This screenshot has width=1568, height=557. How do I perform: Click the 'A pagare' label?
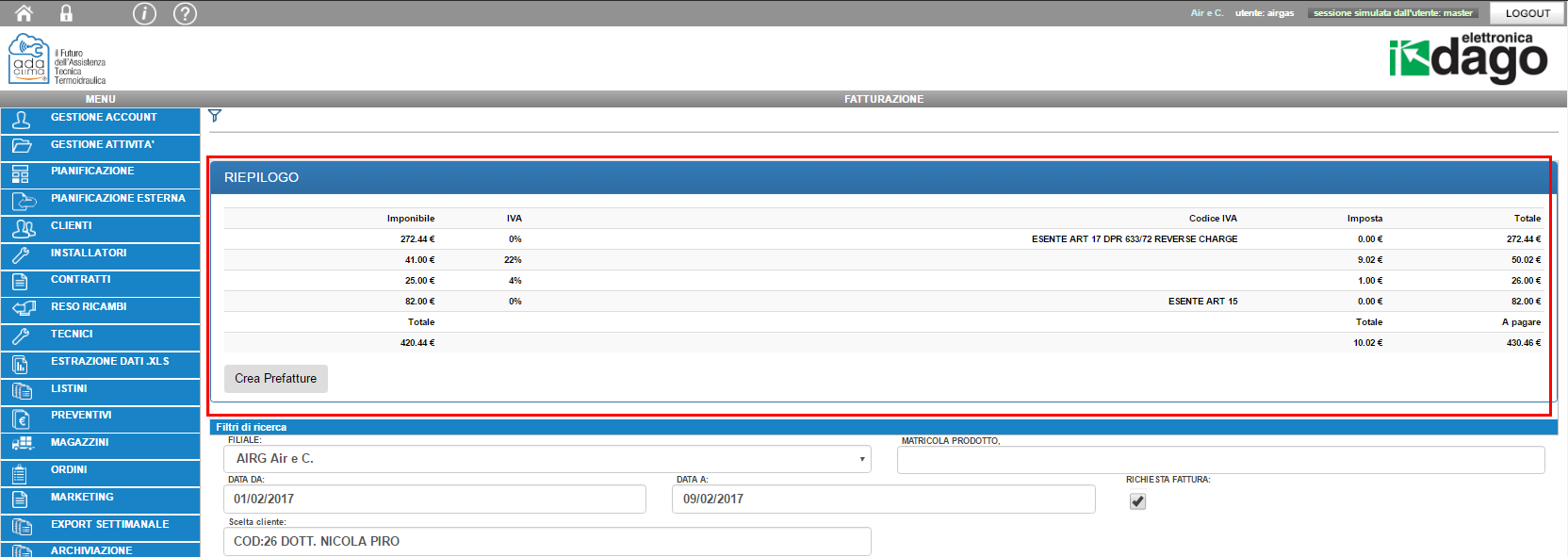(x=1521, y=322)
